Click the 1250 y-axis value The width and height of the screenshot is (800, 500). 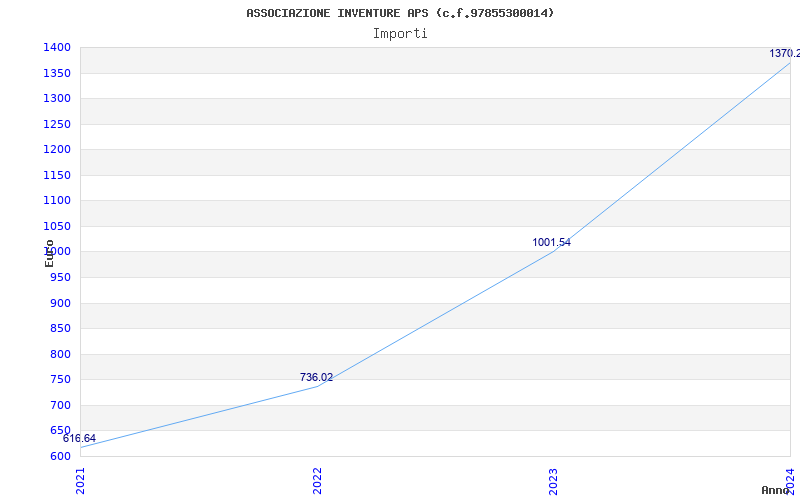tap(57, 124)
